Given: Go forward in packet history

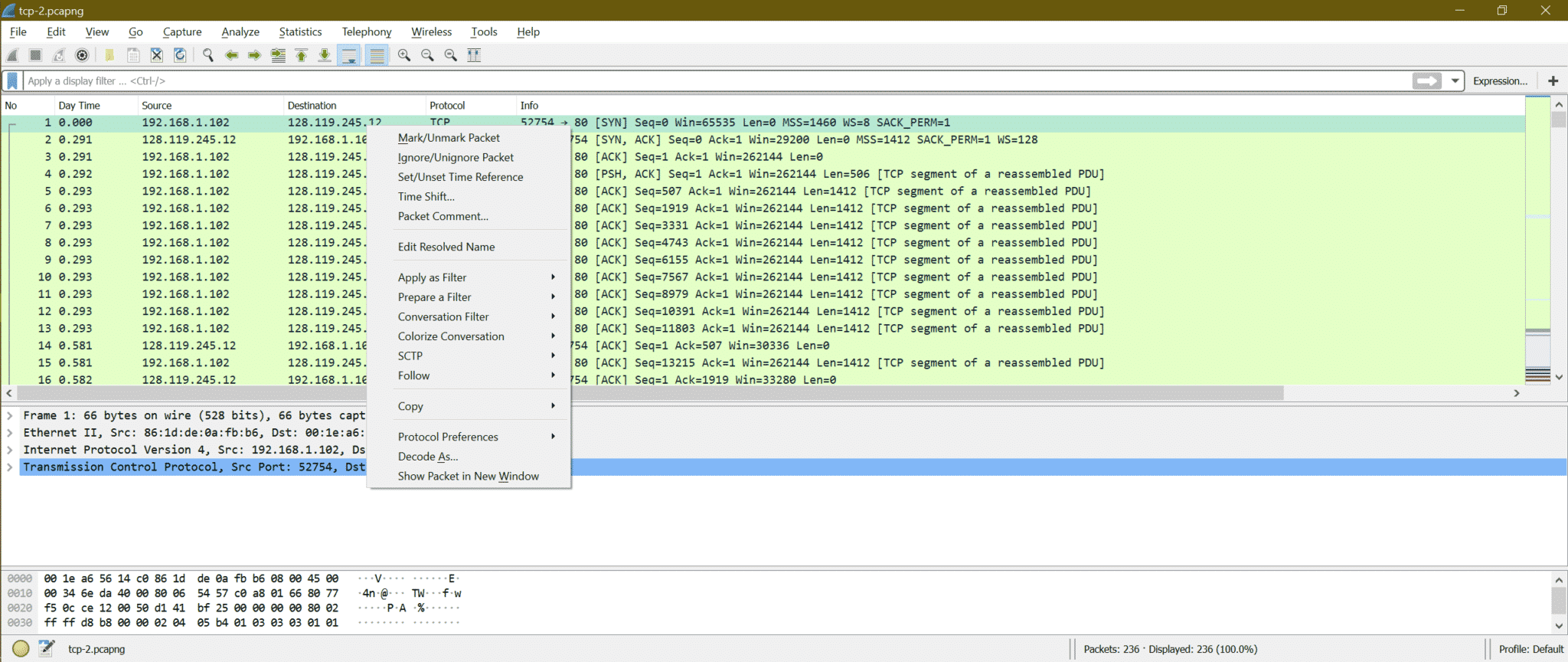Looking at the screenshot, I should (x=254, y=55).
